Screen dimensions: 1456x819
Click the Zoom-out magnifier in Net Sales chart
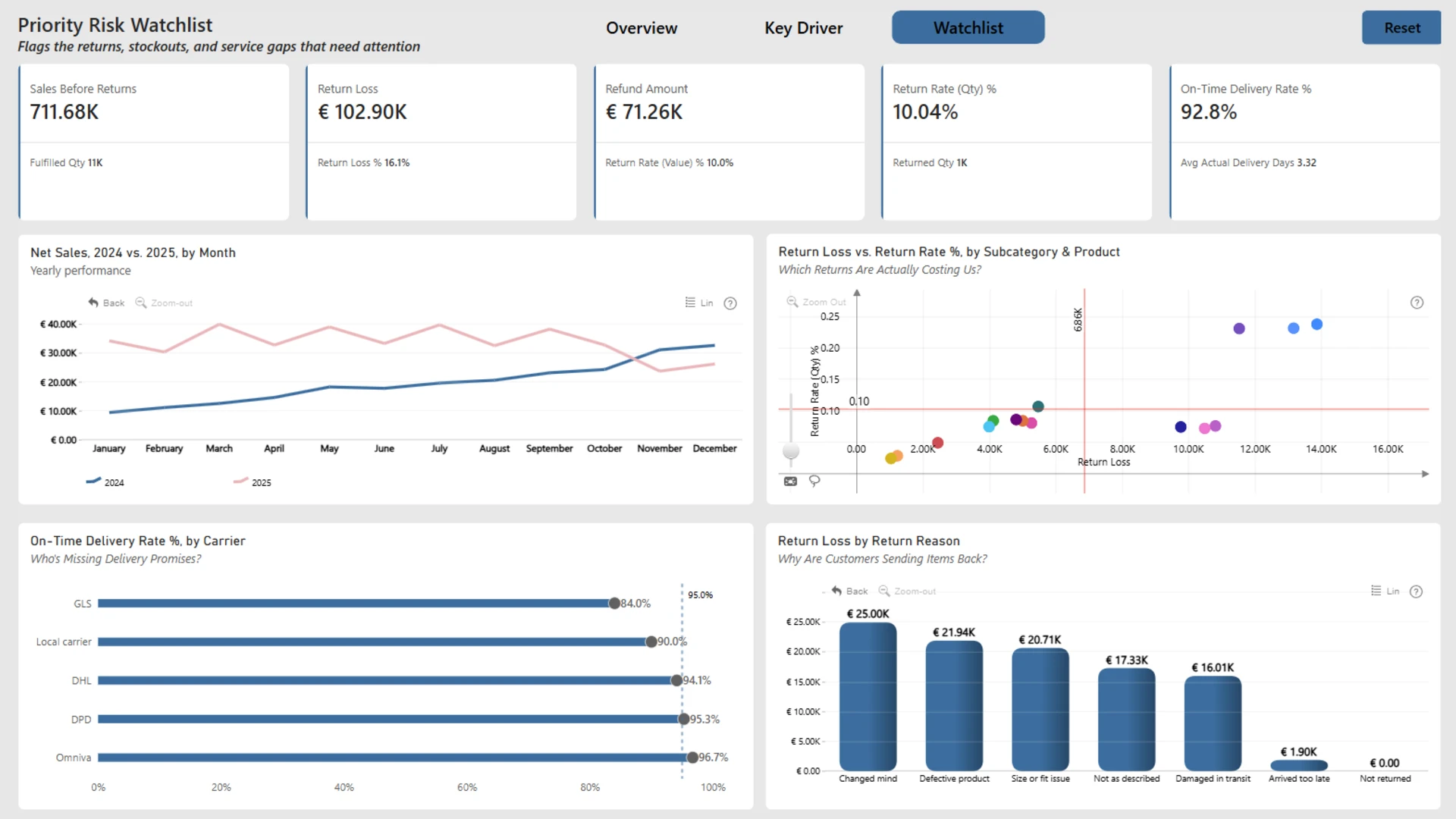(141, 303)
